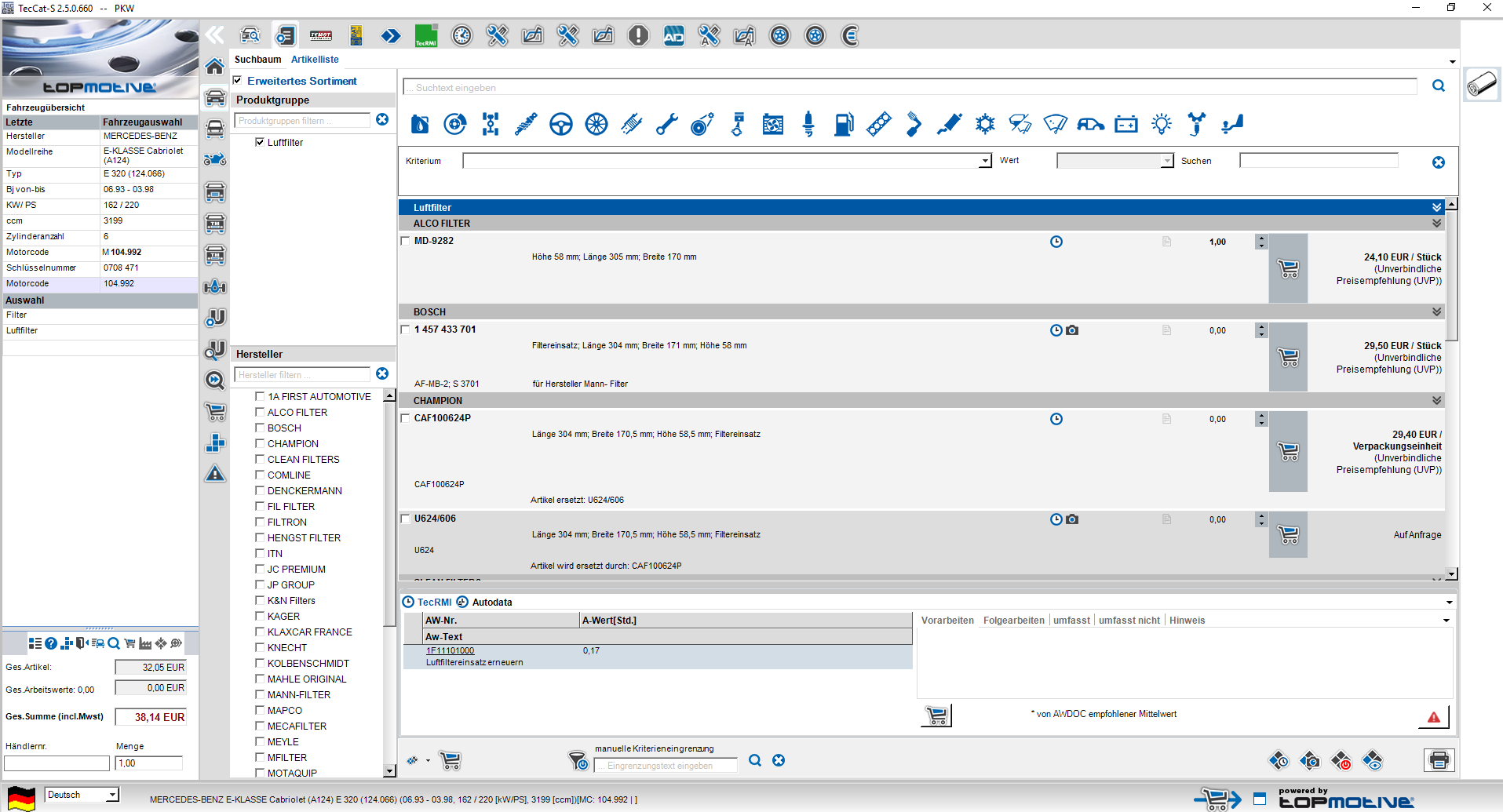Uncheck the Luftfilter product group
The width and height of the screenshot is (1503, 812).
(x=260, y=142)
